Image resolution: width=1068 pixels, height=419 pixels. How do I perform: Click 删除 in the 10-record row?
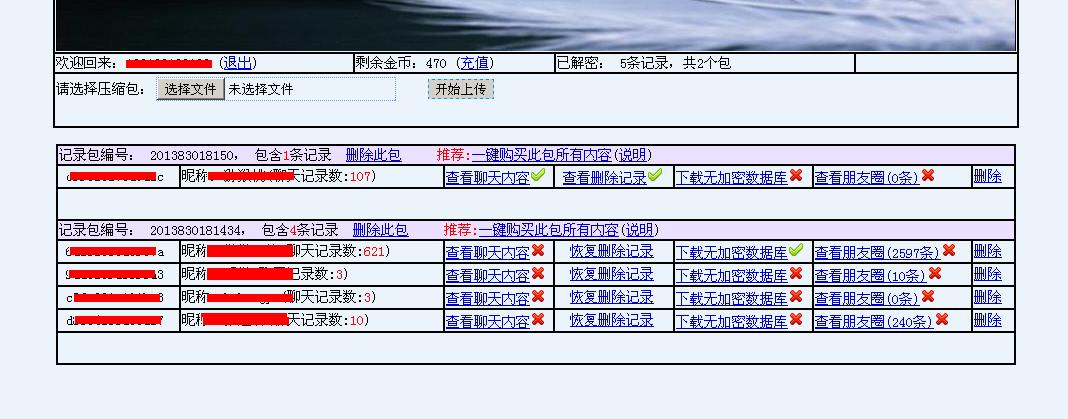click(988, 320)
